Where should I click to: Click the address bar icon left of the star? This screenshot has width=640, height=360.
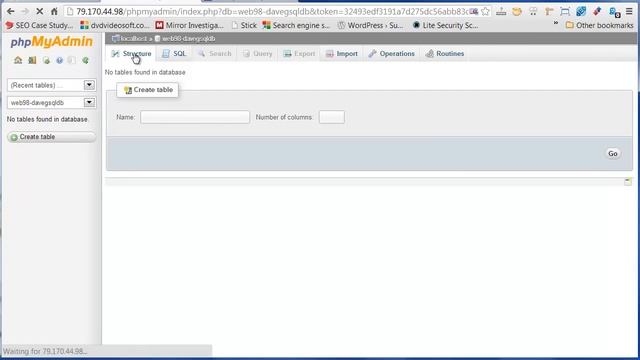[x=473, y=12]
